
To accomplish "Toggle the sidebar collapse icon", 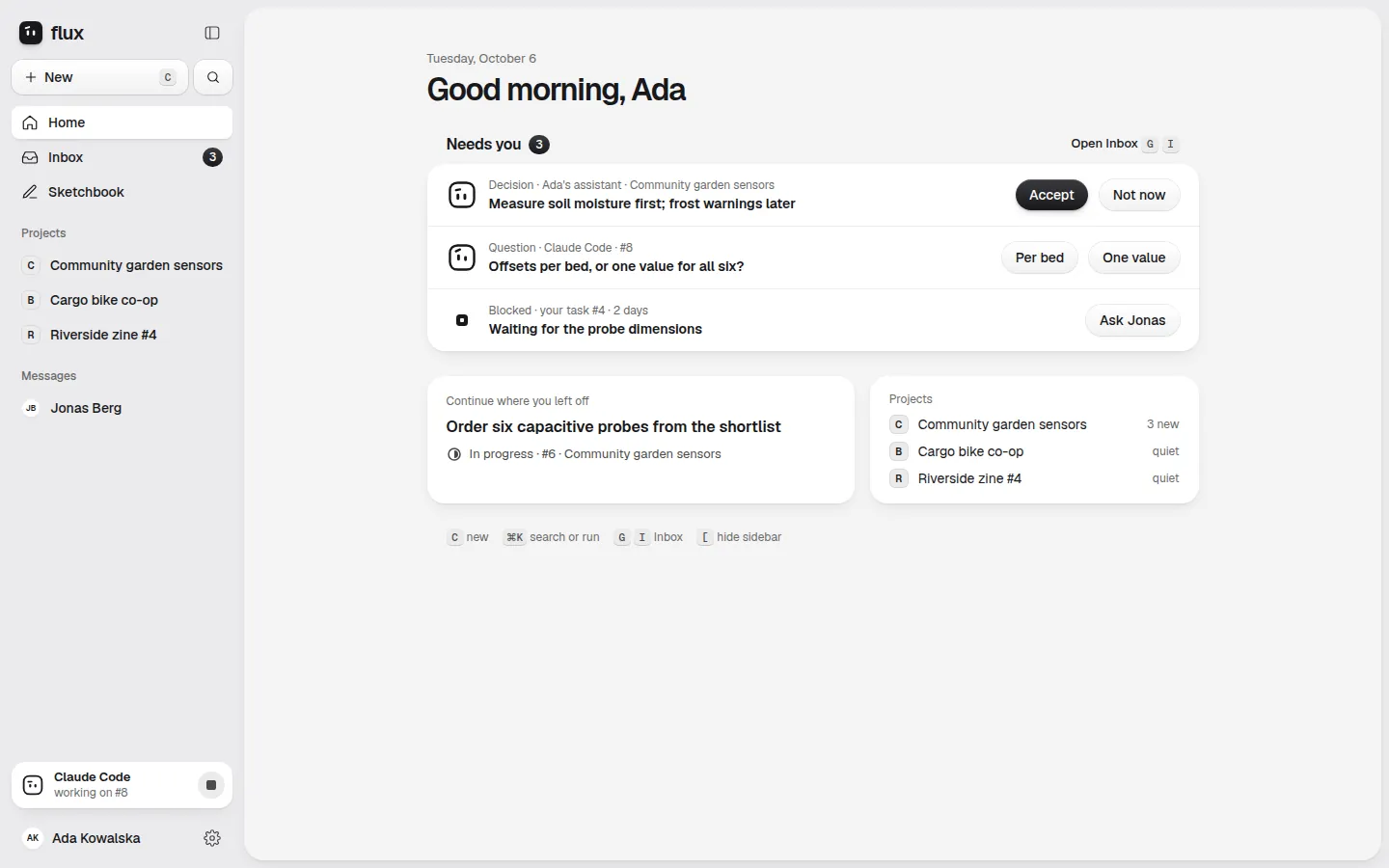I will 212,33.
